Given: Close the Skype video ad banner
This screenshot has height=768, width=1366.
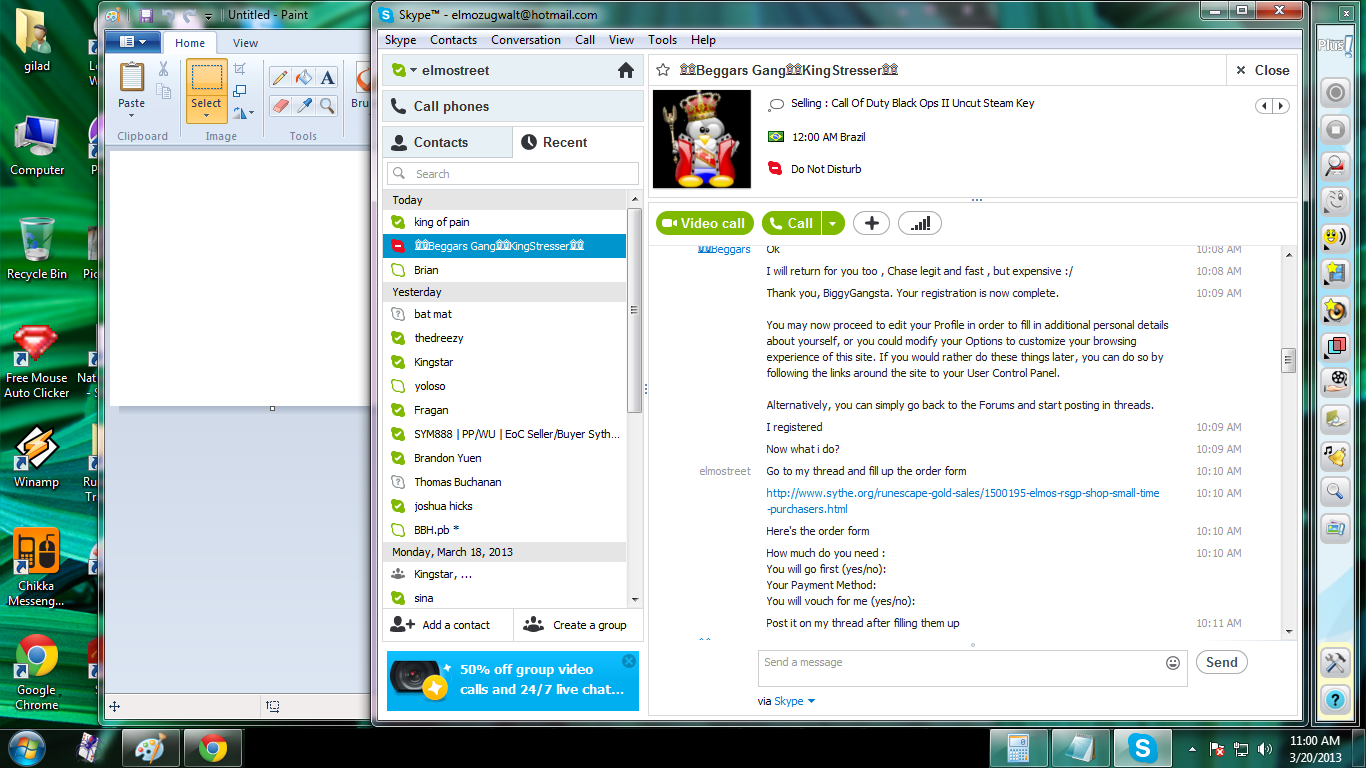Looking at the screenshot, I should [x=628, y=661].
